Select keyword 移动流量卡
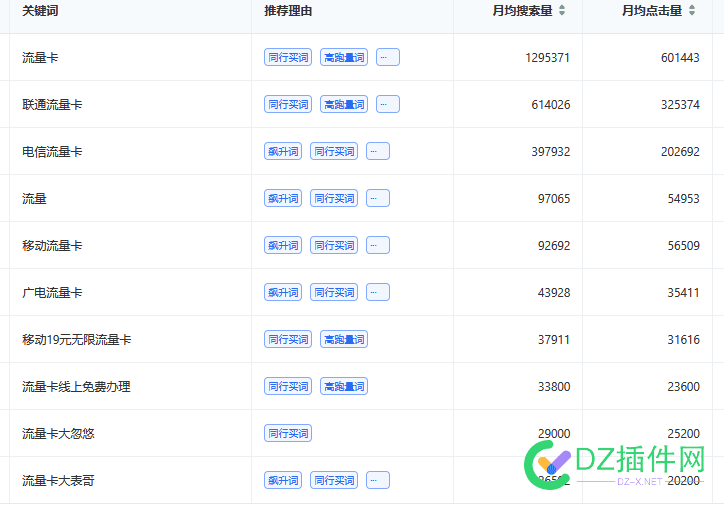This screenshot has height=505, width=724. [x=52, y=246]
